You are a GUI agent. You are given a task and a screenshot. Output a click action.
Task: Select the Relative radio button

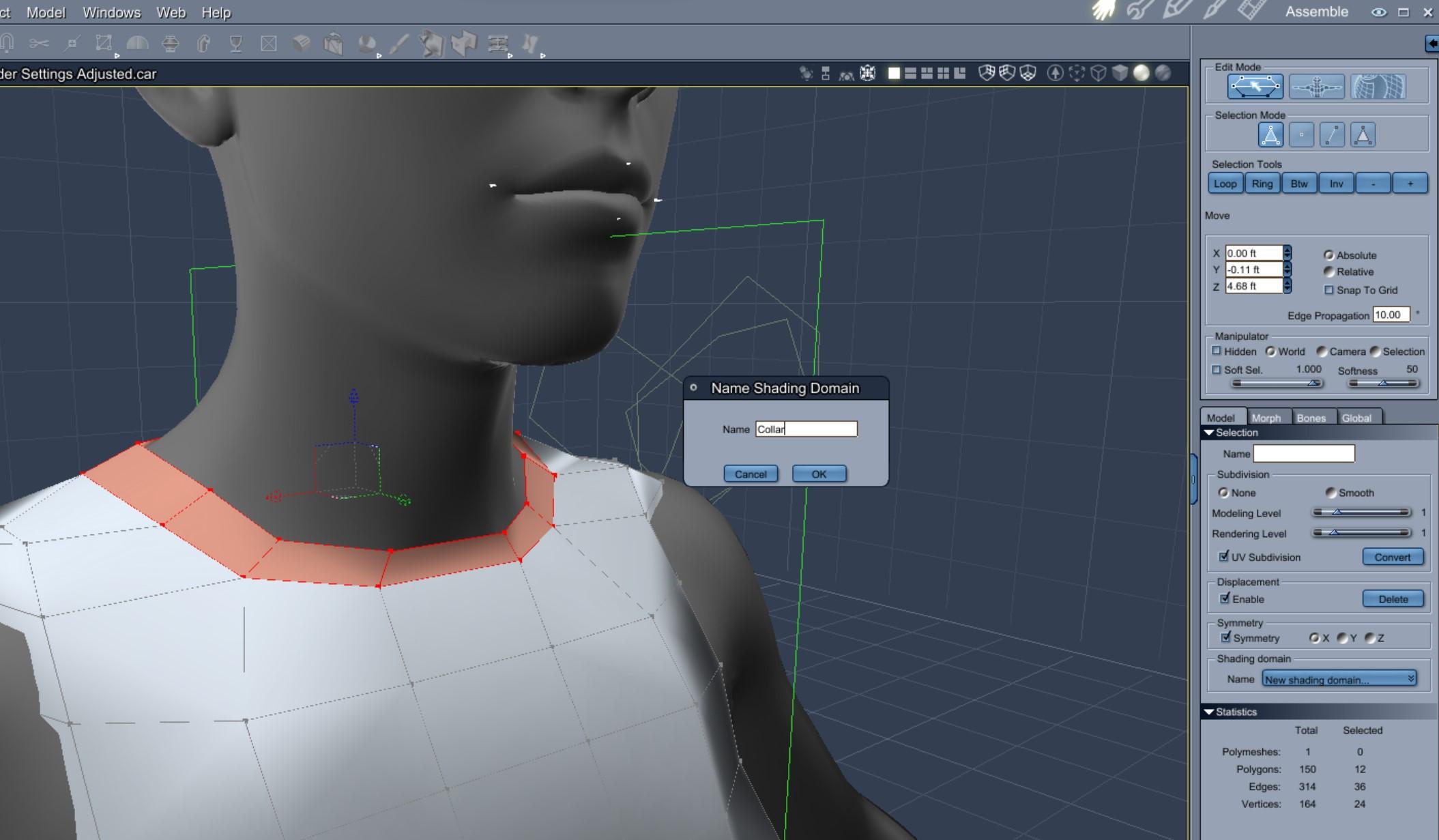pyautogui.click(x=1328, y=272)
